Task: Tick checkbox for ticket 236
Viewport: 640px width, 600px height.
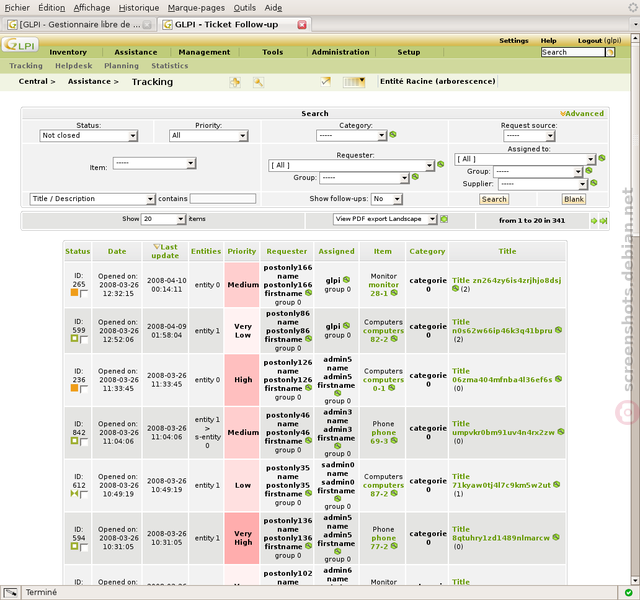Action: point(84,389)
